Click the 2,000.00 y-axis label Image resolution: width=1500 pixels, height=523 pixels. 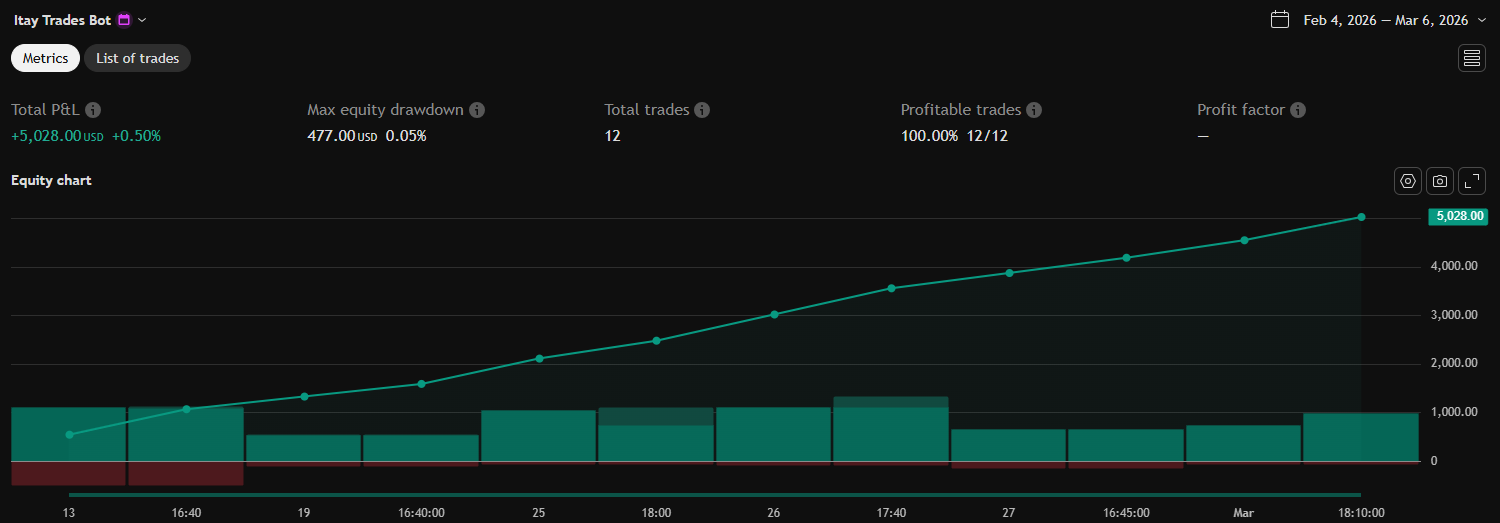click(1454, 364)
